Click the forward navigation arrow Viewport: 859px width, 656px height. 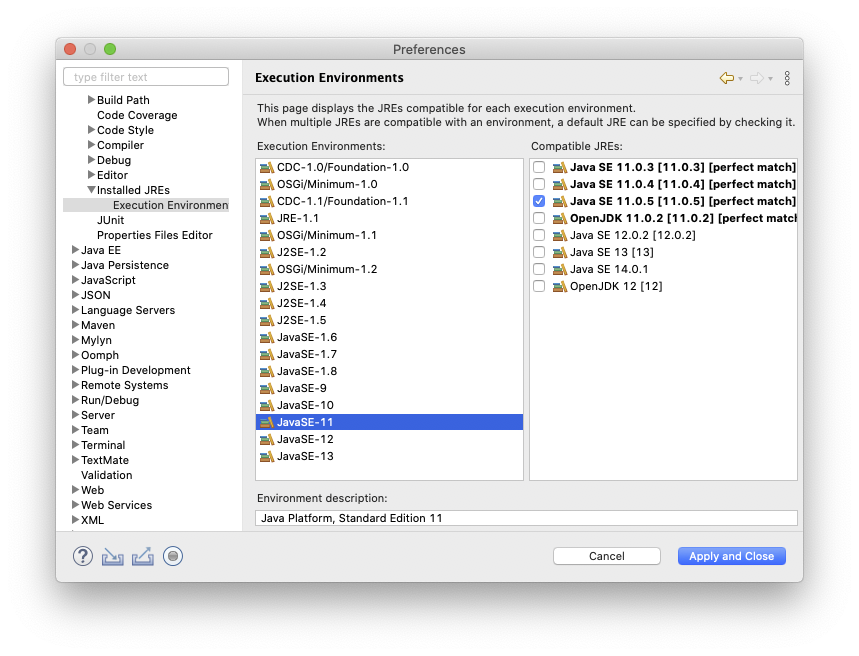pos(757,78)
